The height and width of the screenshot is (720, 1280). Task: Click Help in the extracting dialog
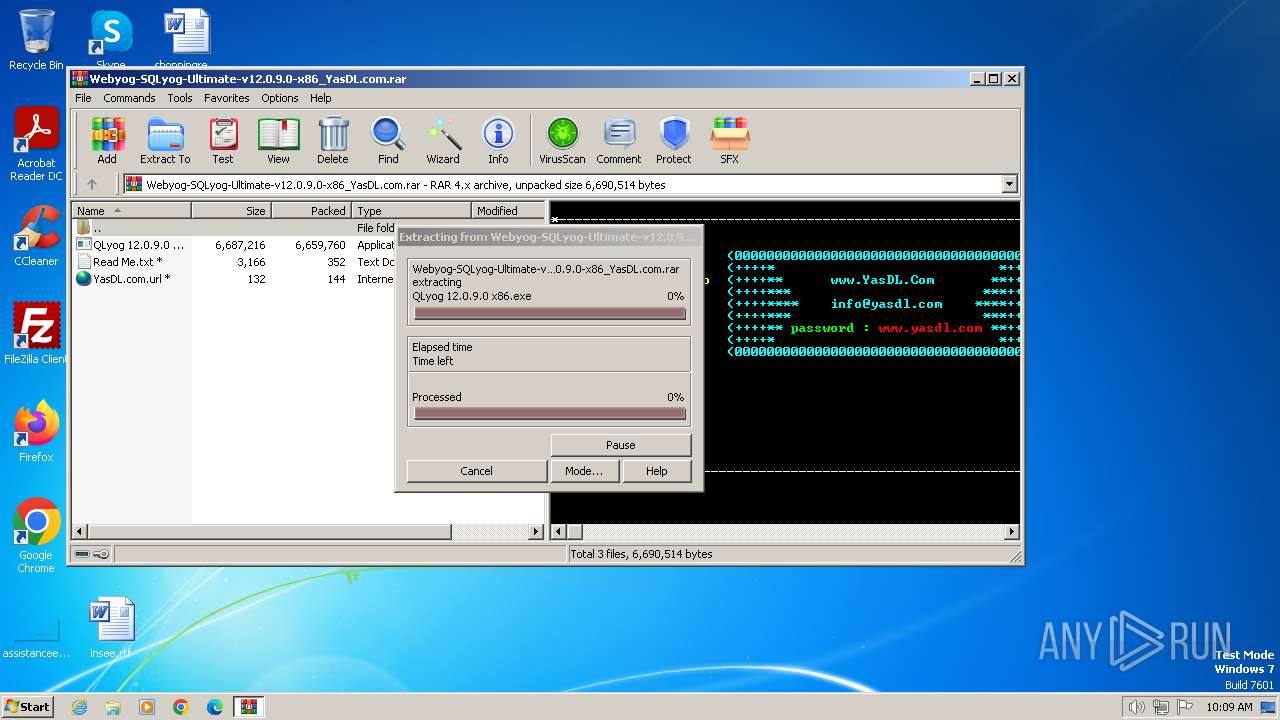point(656,471)
